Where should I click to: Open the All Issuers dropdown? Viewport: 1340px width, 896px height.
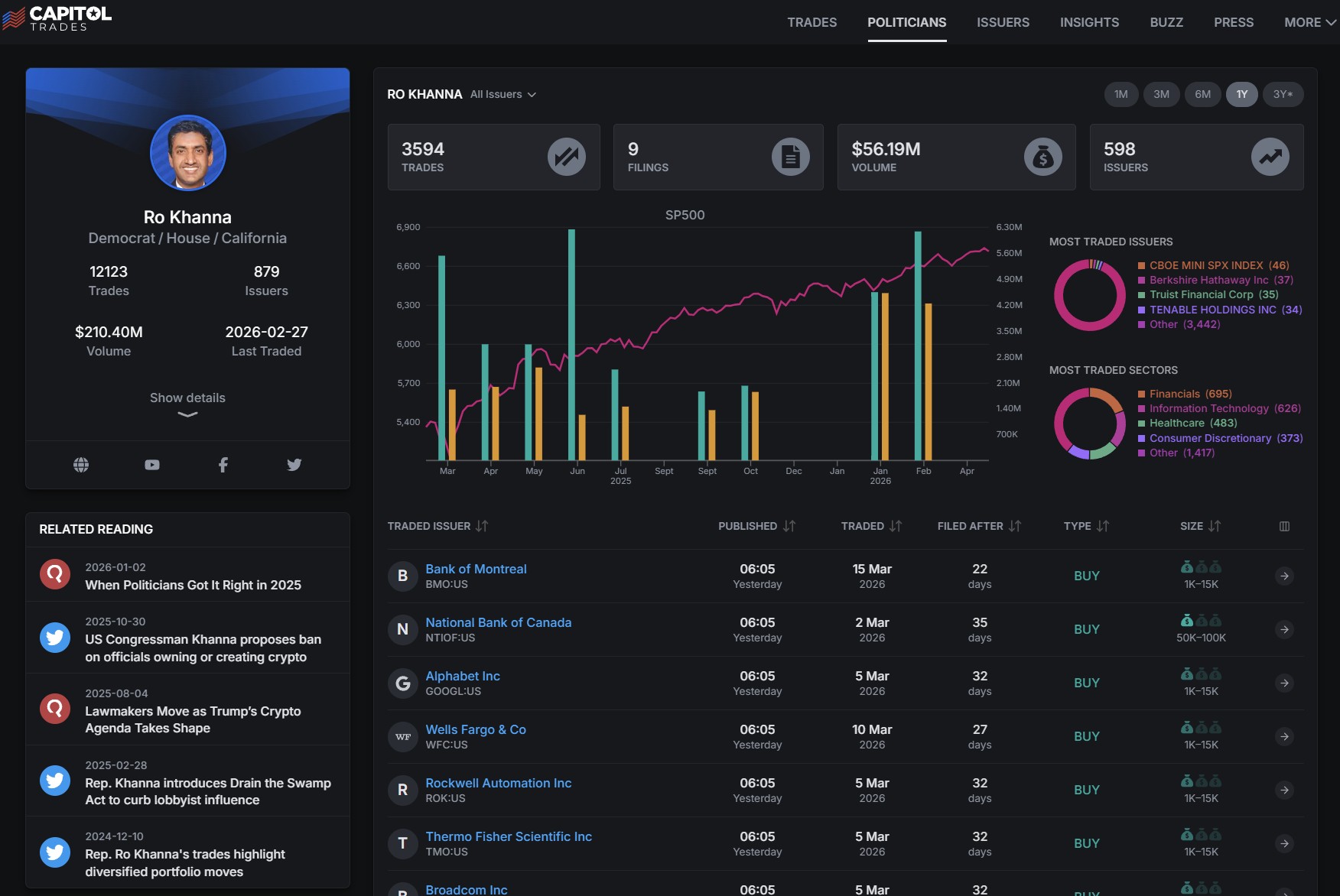coord(503,94)
